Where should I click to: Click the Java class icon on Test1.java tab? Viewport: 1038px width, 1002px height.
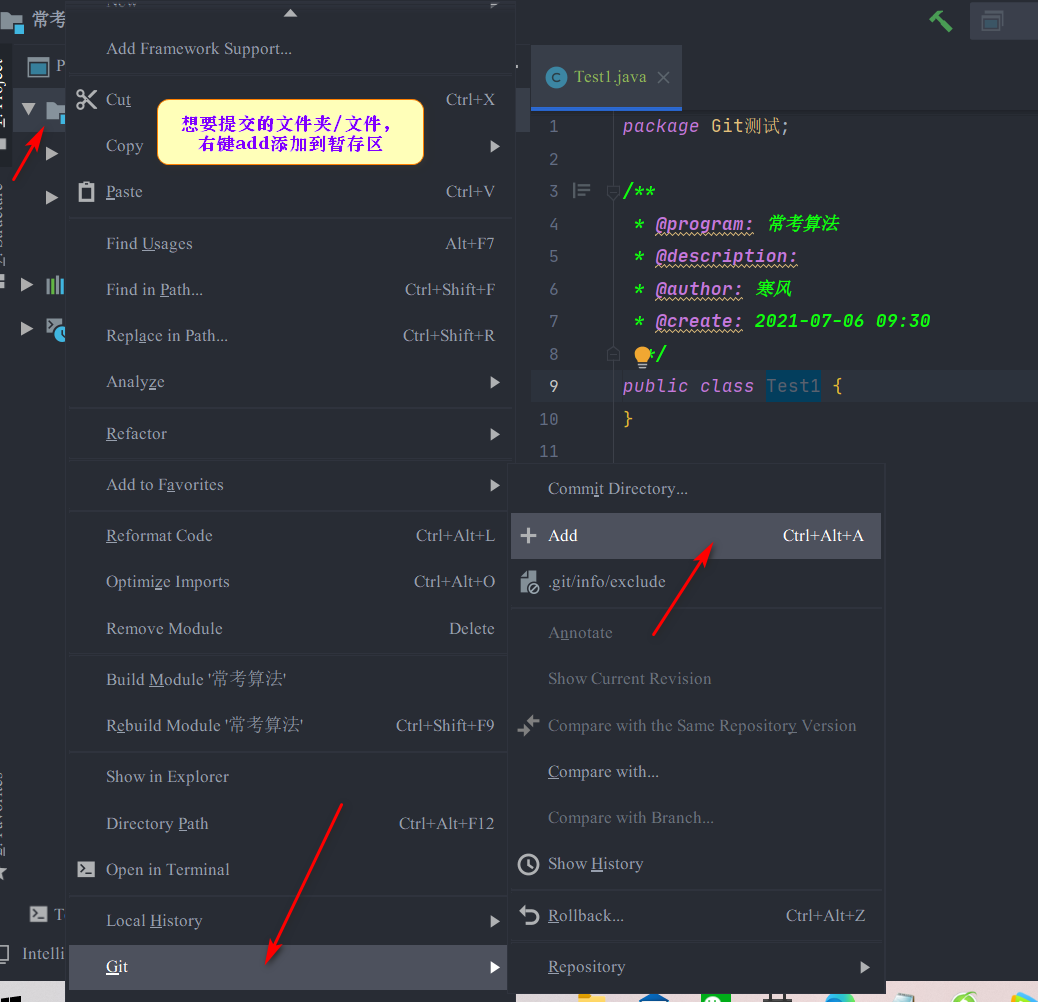pos(556,77)
